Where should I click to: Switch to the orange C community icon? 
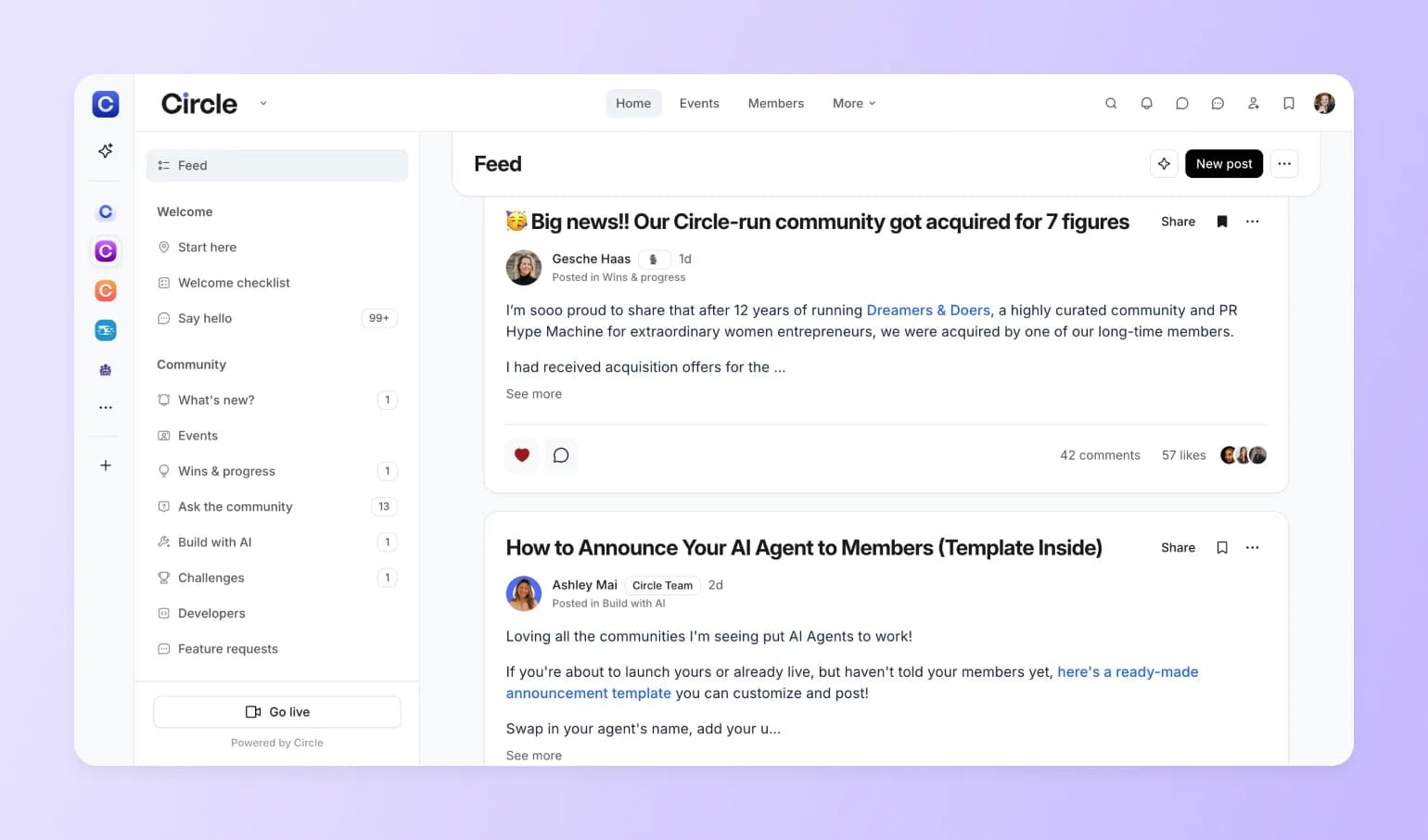[x=106, y=290]
